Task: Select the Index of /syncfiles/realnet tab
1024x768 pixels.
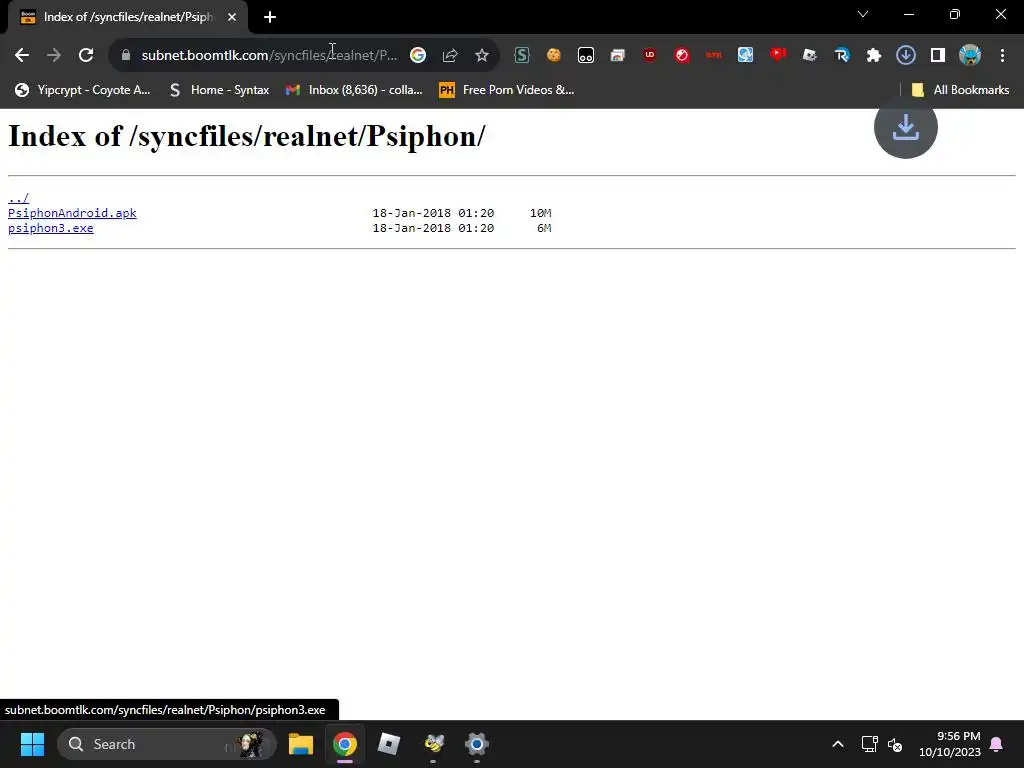Action: (x=128, y=17)
